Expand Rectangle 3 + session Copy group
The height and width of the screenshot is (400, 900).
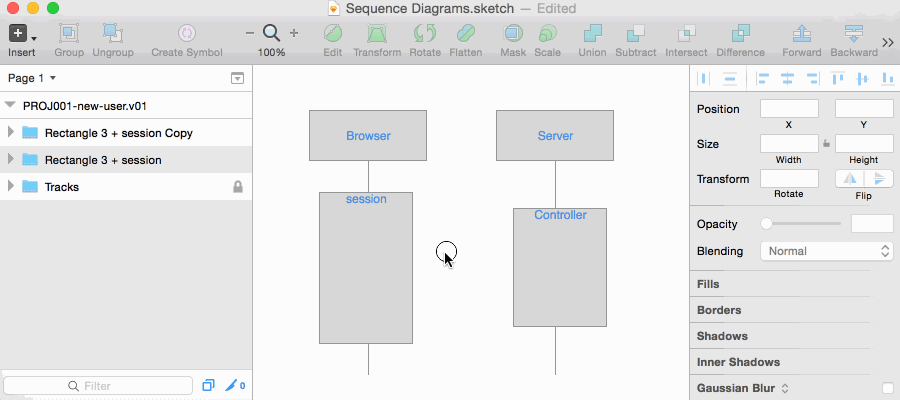pos(11,133)
